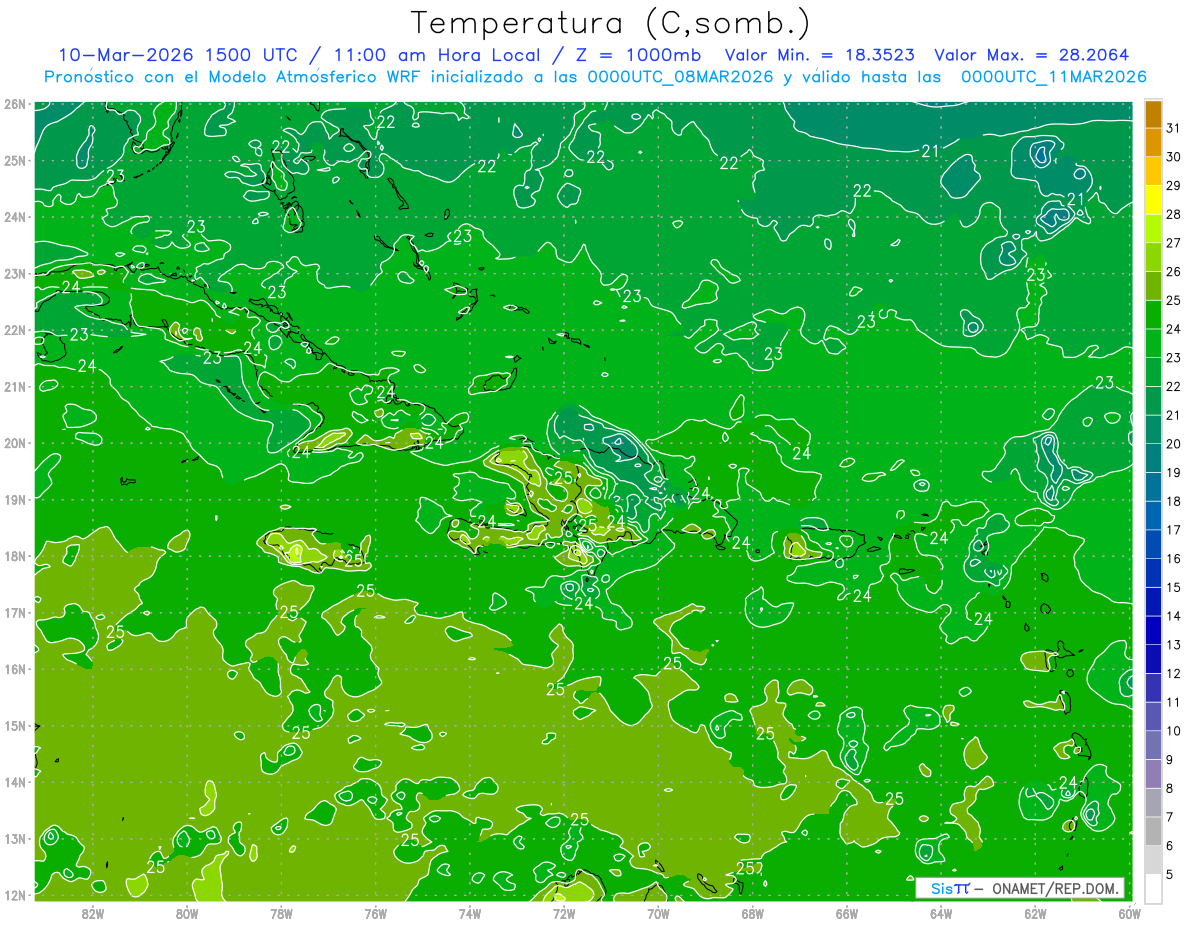Image resolution: width=1200 pixels, height=927 pixels.
Task: Click the "62W" longitude axis label
Action: (1034, 912)
